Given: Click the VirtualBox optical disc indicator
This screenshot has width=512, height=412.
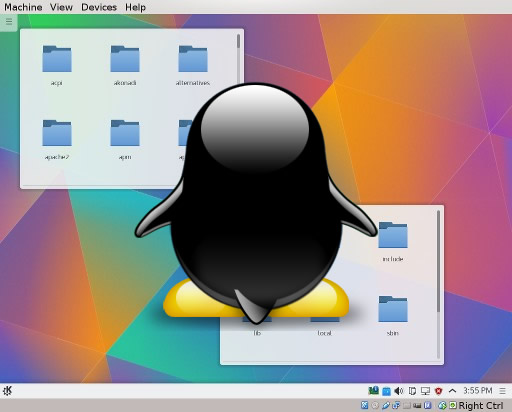Looking at the screenshot, I should [375, 405].
